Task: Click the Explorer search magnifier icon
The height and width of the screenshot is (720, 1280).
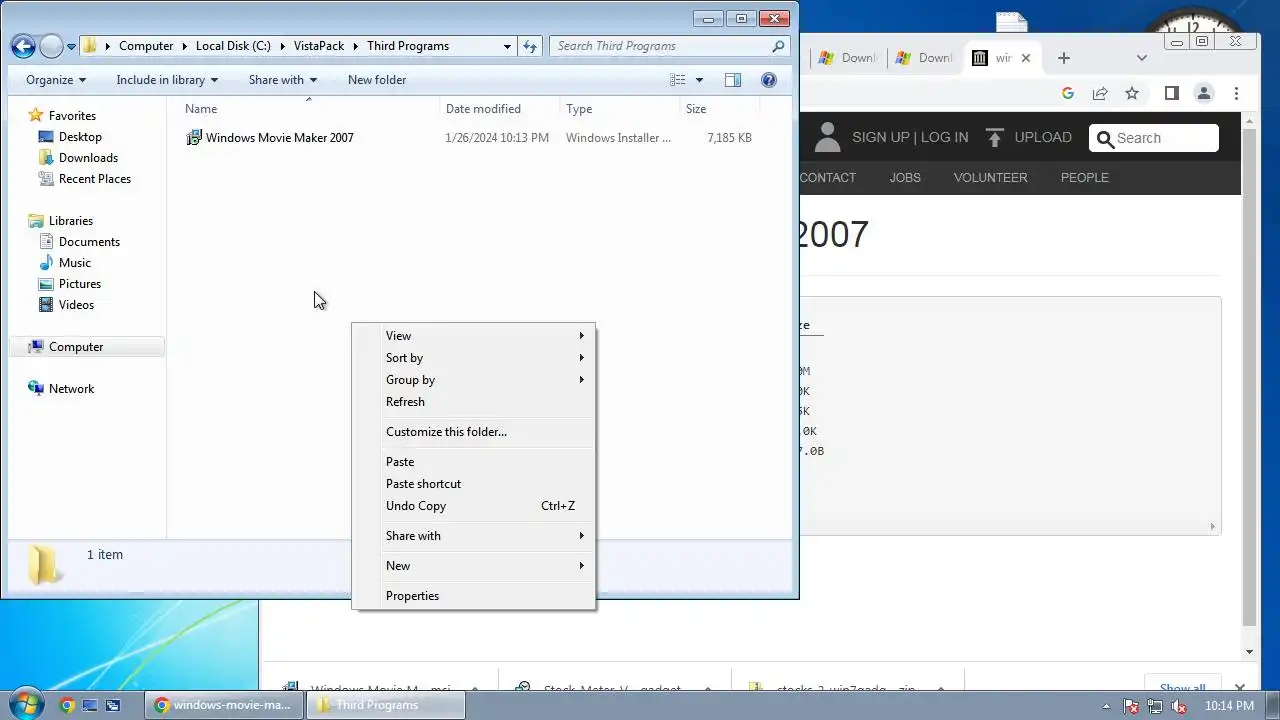Action: coord(778,46)
